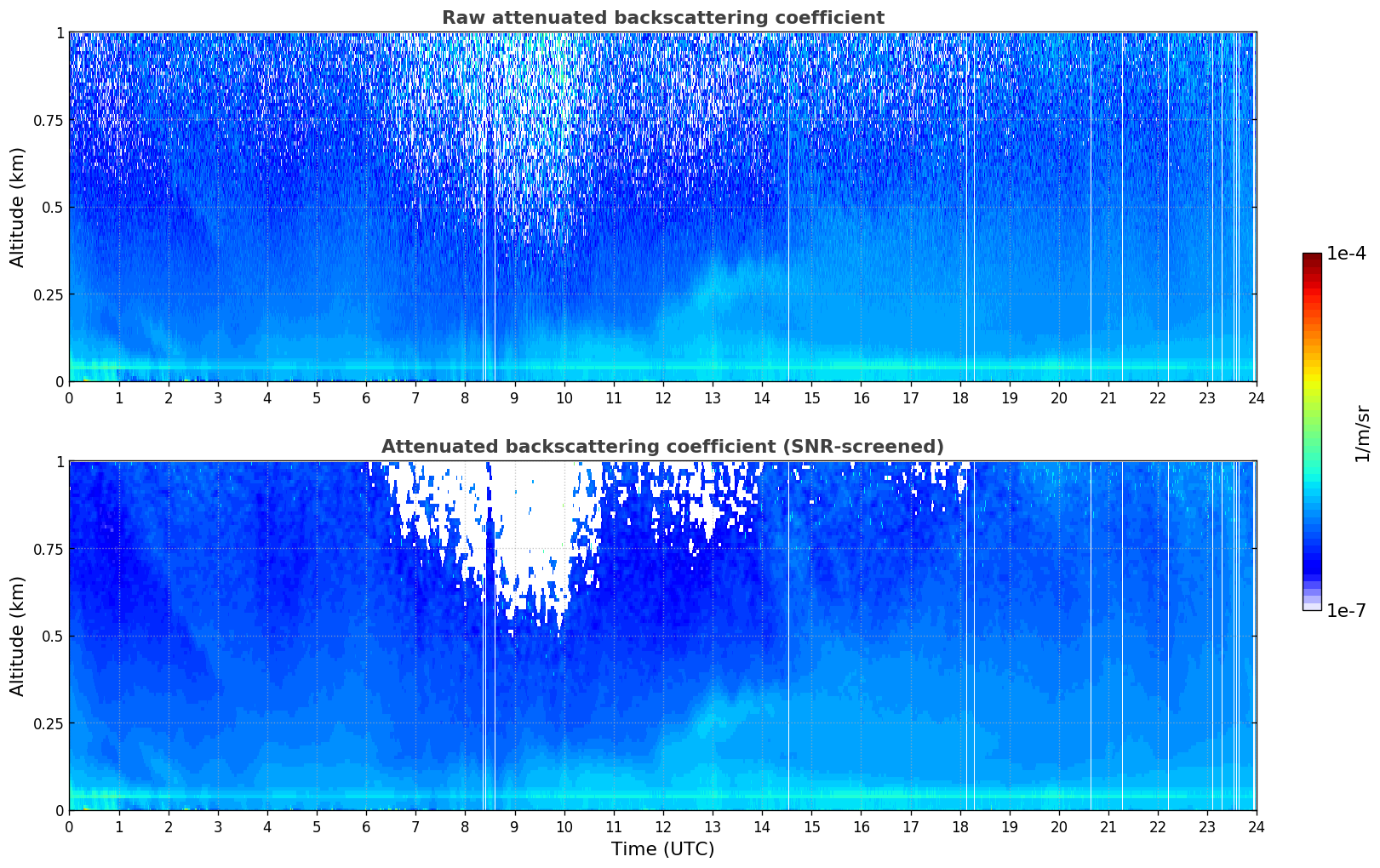This screenshot has width=1380, height=868.
Task: Click tick '9' on the SNR-screened plot's time axis
Action: coord(514,826)
